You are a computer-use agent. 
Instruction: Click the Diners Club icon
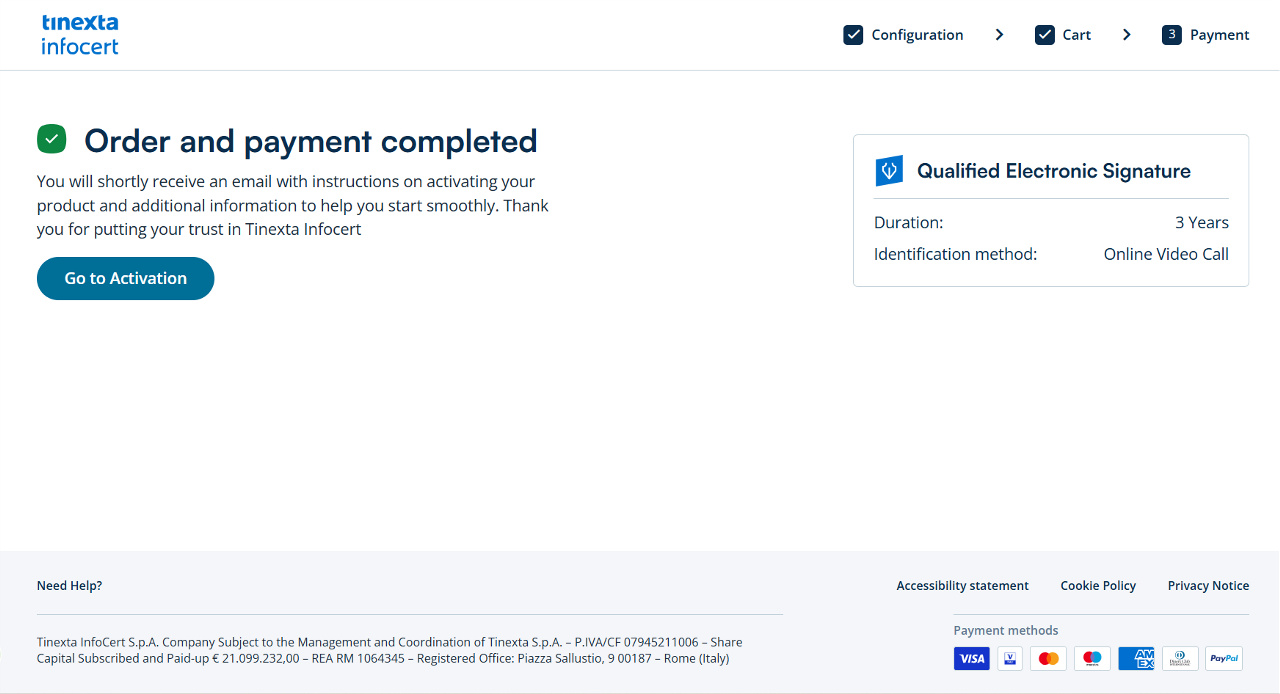[x=1180, y=658]
